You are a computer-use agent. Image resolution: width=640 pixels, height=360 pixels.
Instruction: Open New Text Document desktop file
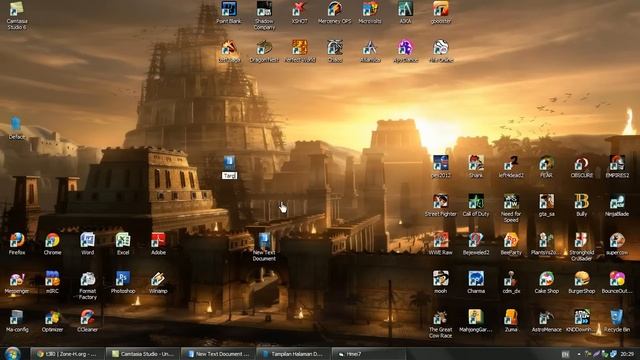pos(264,247)
